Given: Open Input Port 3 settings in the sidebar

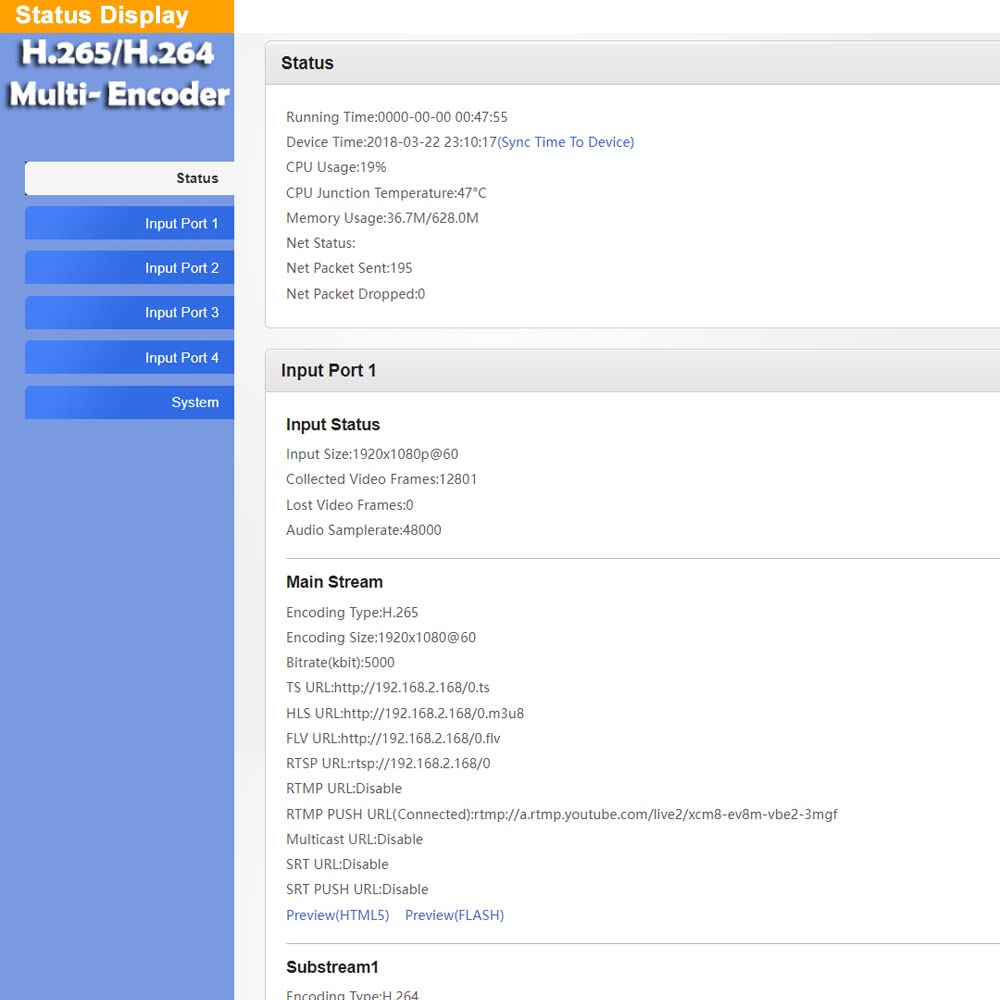Looking at the screenshot, I should [129, 312].
